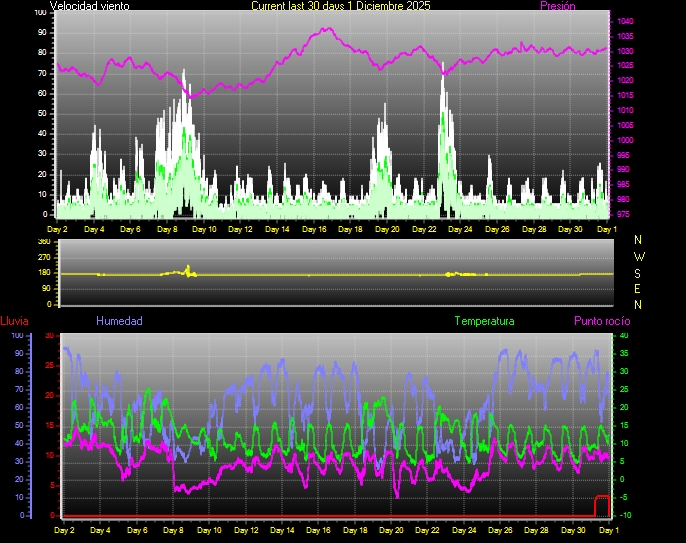Viewport: 686px width, 543px height.
Task: Click the 'Velocidad viento' chart label
Action: tap(89, 6)
